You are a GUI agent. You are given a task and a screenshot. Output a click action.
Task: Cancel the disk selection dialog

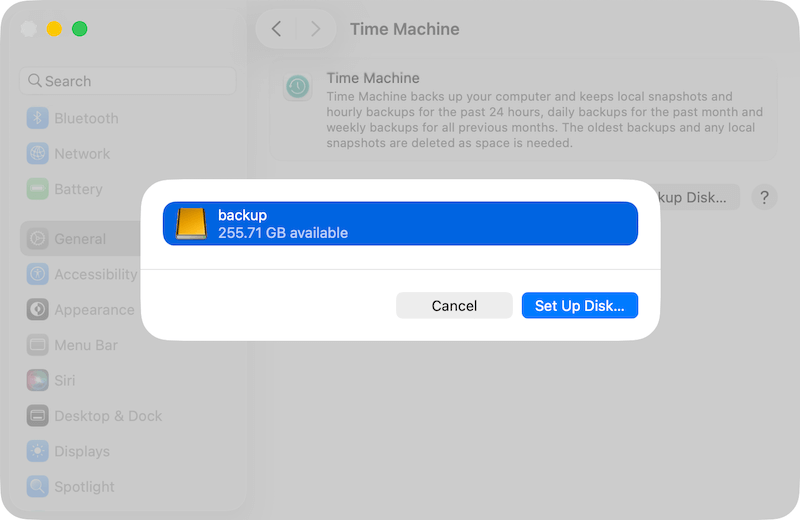[x=454, y=305]
